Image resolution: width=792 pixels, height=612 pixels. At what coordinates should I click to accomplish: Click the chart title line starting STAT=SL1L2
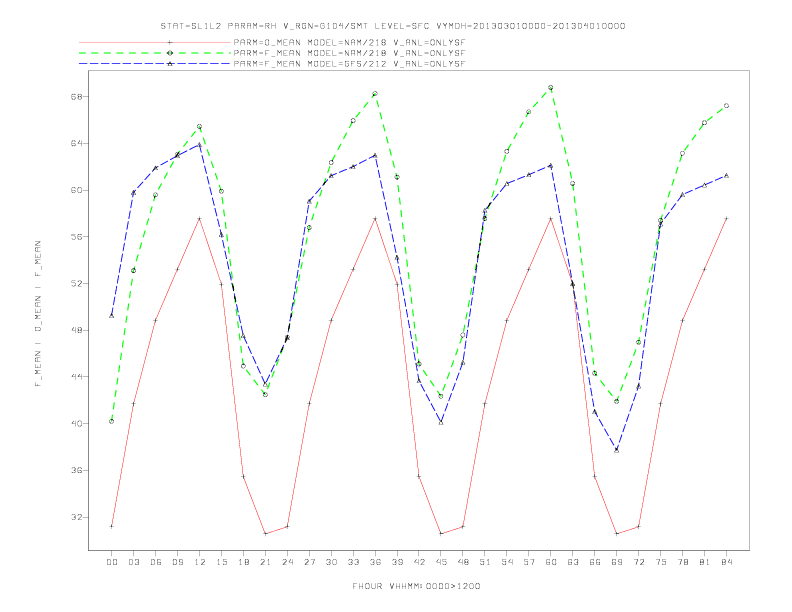tap(392, 26)
